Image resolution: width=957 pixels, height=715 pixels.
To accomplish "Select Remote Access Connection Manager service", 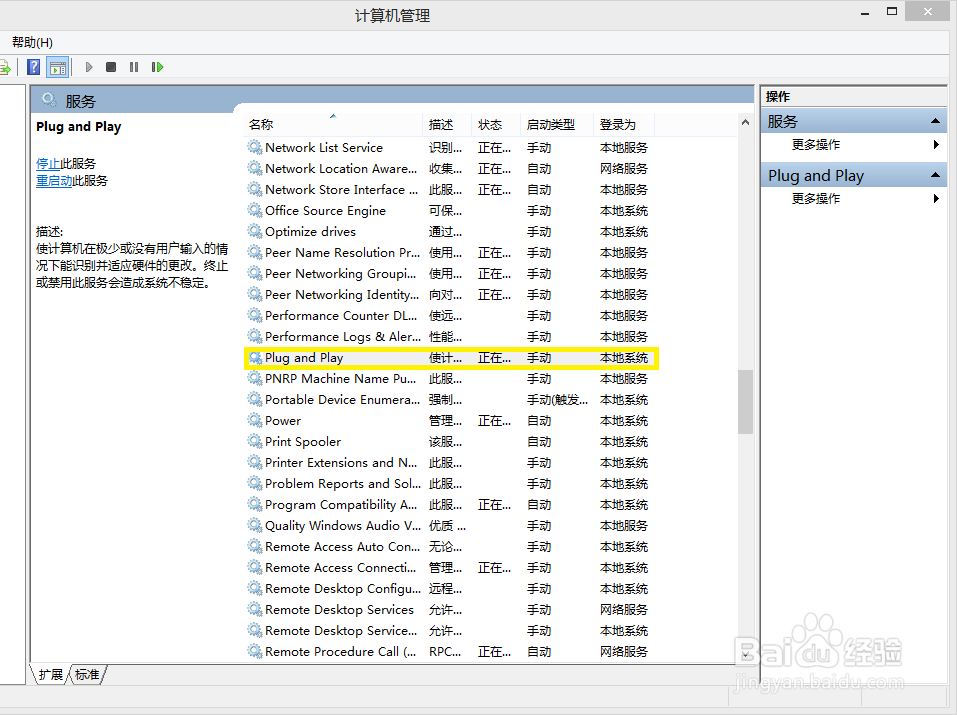I will point(449,567).
